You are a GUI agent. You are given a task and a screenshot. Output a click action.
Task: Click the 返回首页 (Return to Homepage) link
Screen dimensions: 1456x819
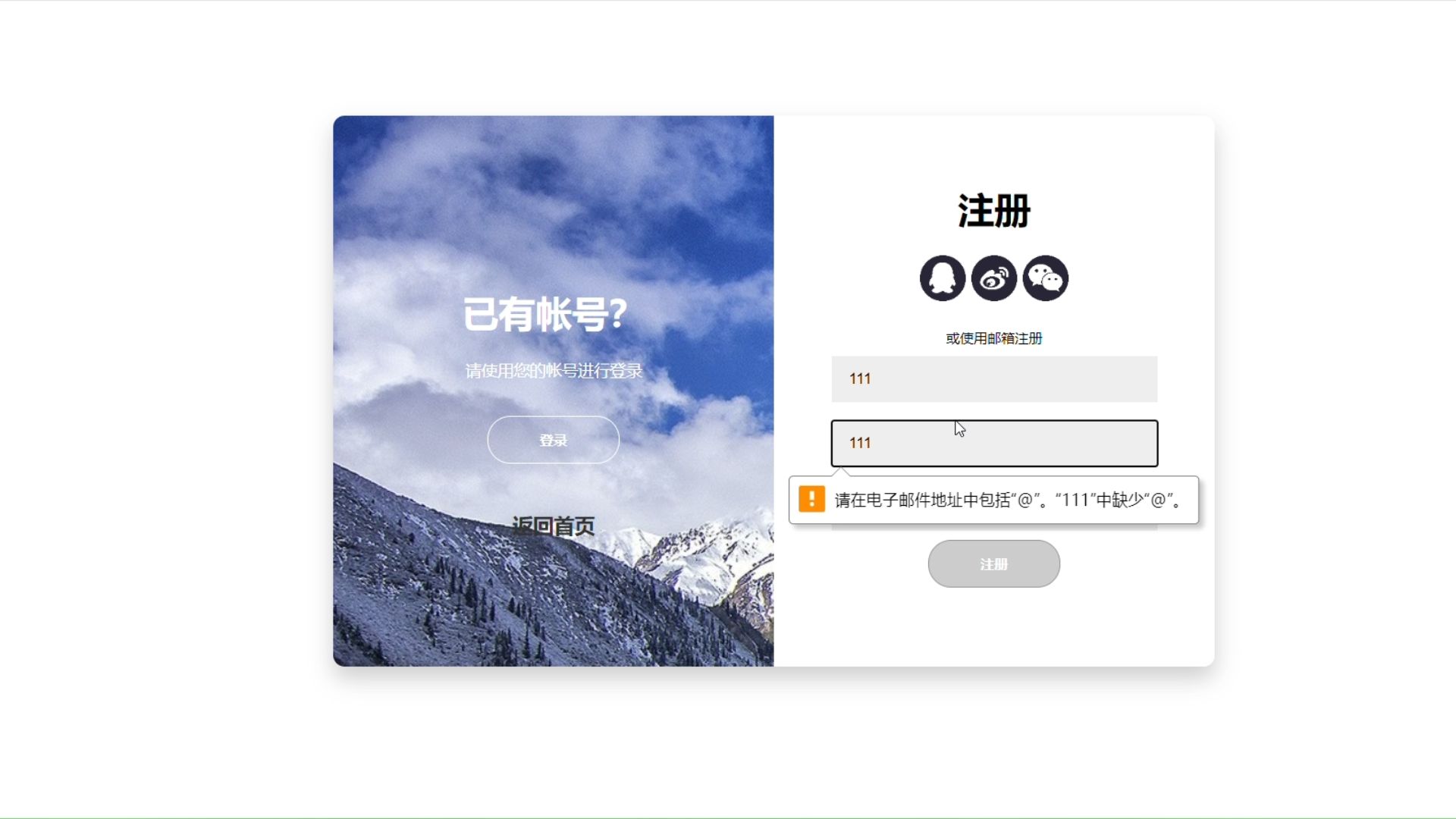(x=553, y=525)
